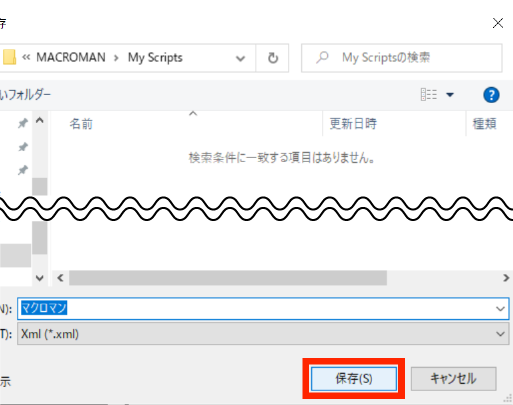Expand the file name combo box arrow
513x405 pixels.
point(500,309)
